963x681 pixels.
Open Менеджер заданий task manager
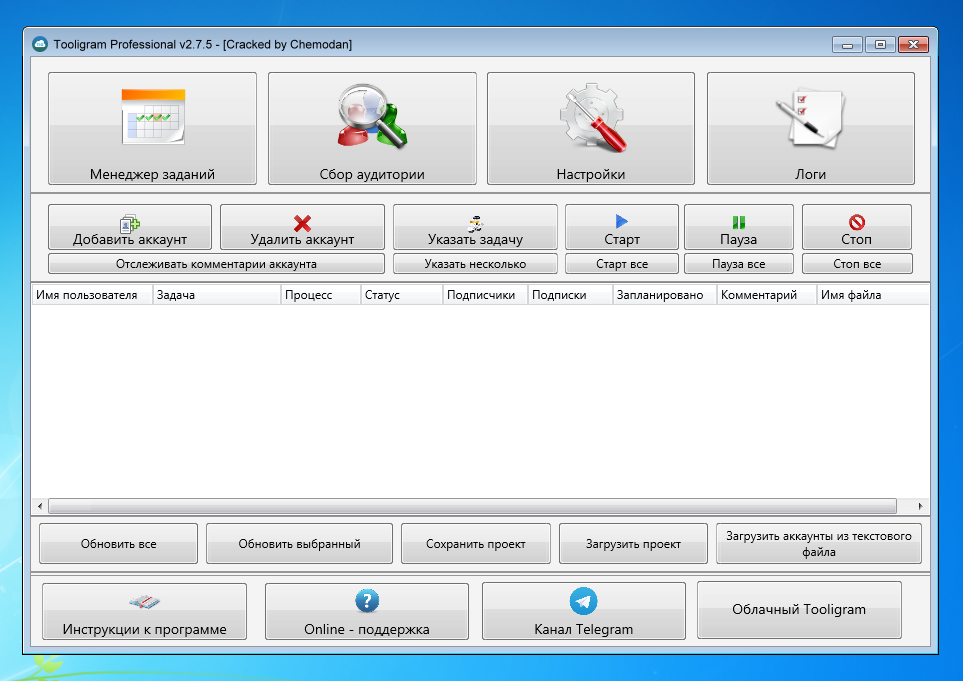tap(152, 128)
